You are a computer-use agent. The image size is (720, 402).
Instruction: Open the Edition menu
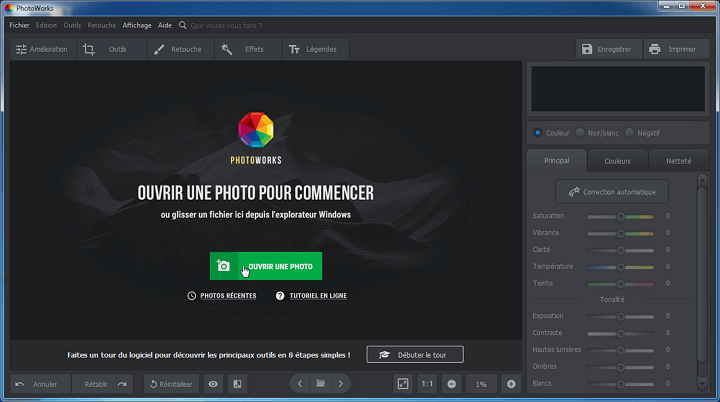[46, 25]
